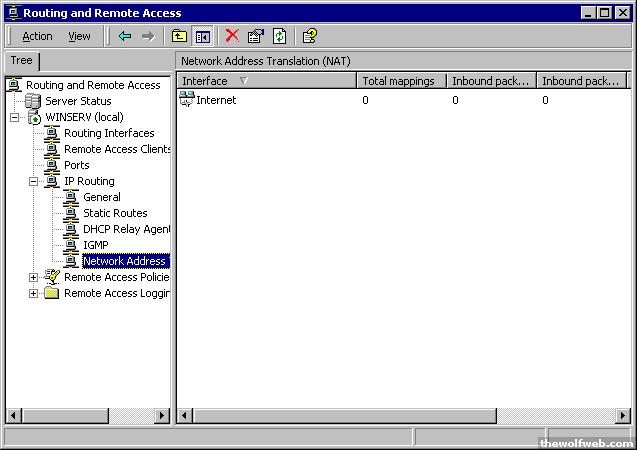Sort list by Interface column header

coord(265,81)
